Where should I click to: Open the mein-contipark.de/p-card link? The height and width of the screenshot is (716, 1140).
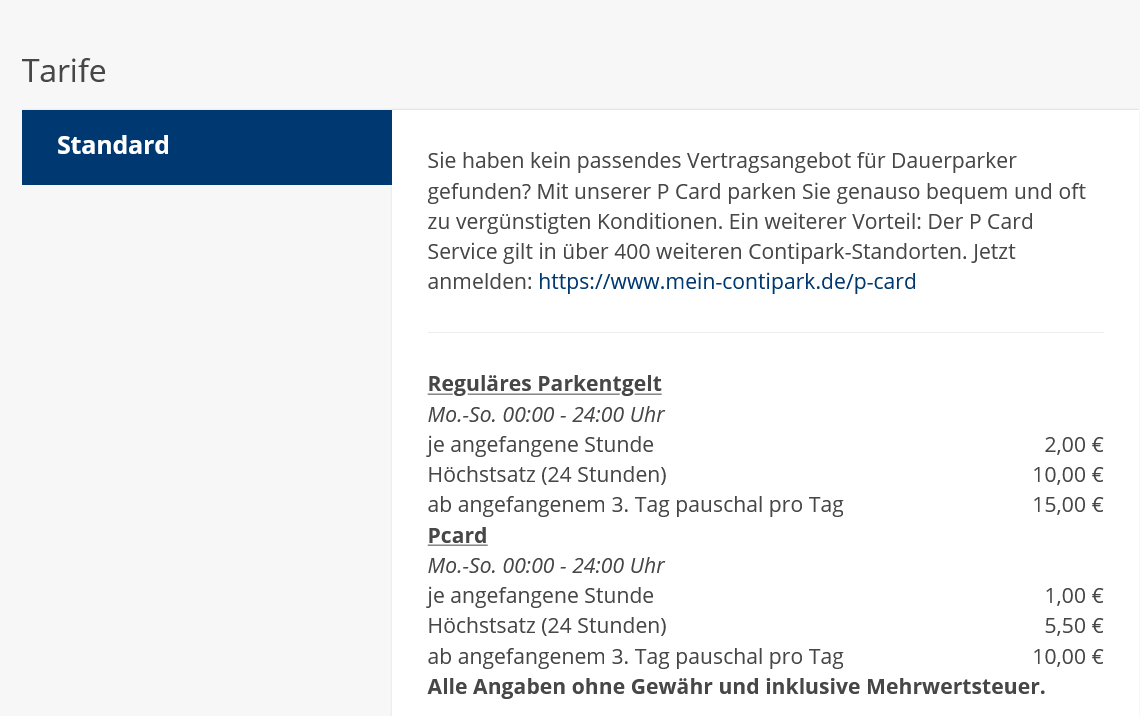pyautogui.click(x=727, y=282)
